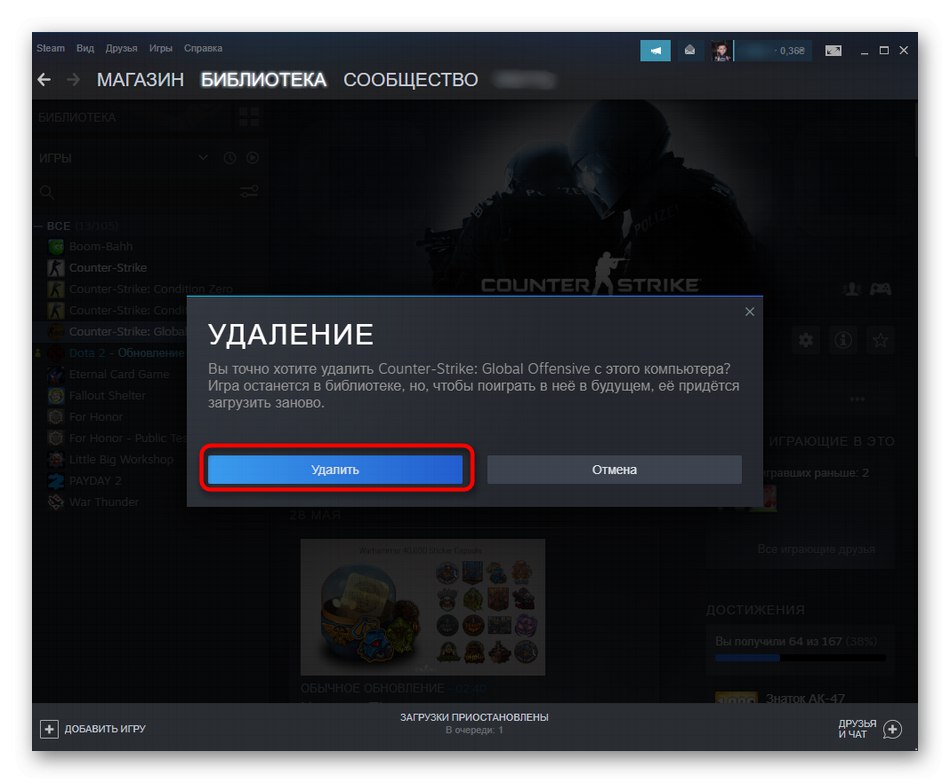Select For Honor - Public Test in list
Image resolution: width=950 pixels, height=783 pixels.
point(127,438)
